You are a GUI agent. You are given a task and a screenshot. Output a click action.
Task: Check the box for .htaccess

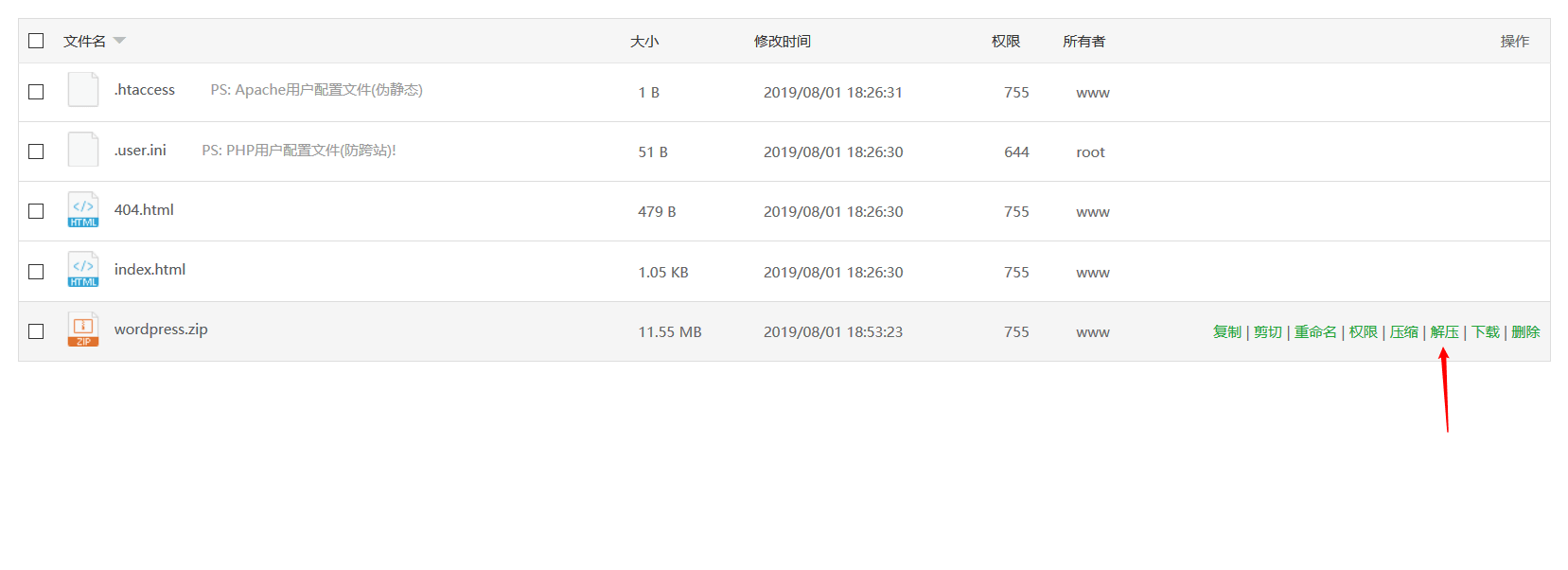click(36, 92)
